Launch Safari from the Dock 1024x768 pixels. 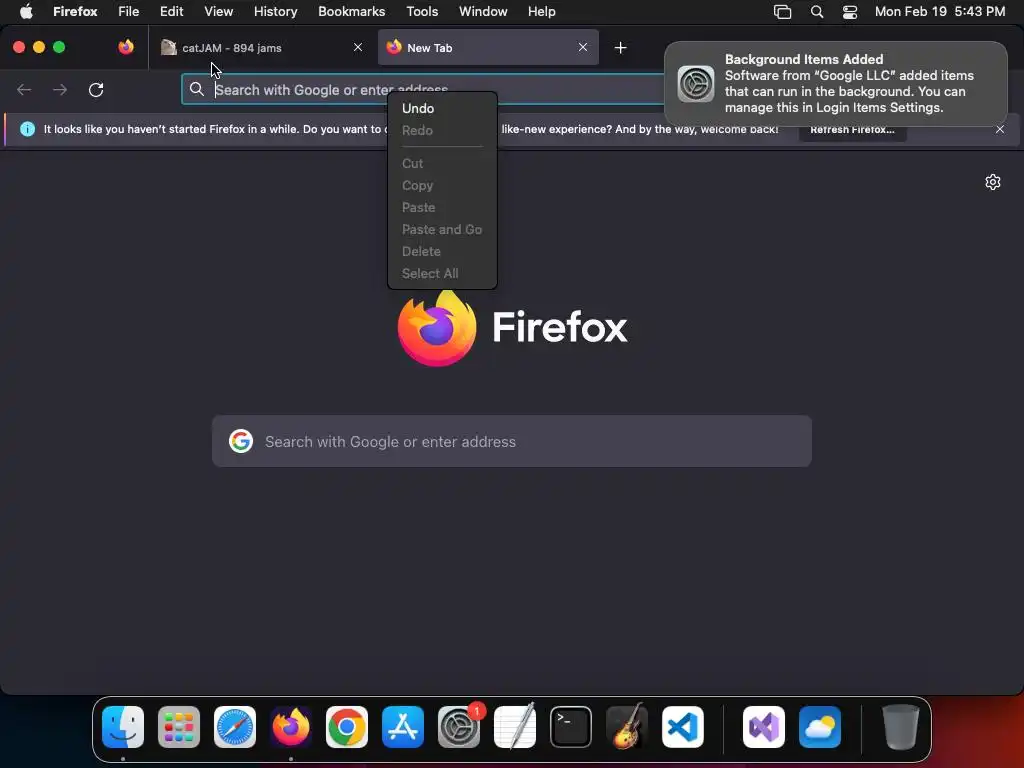pos(235,727)
